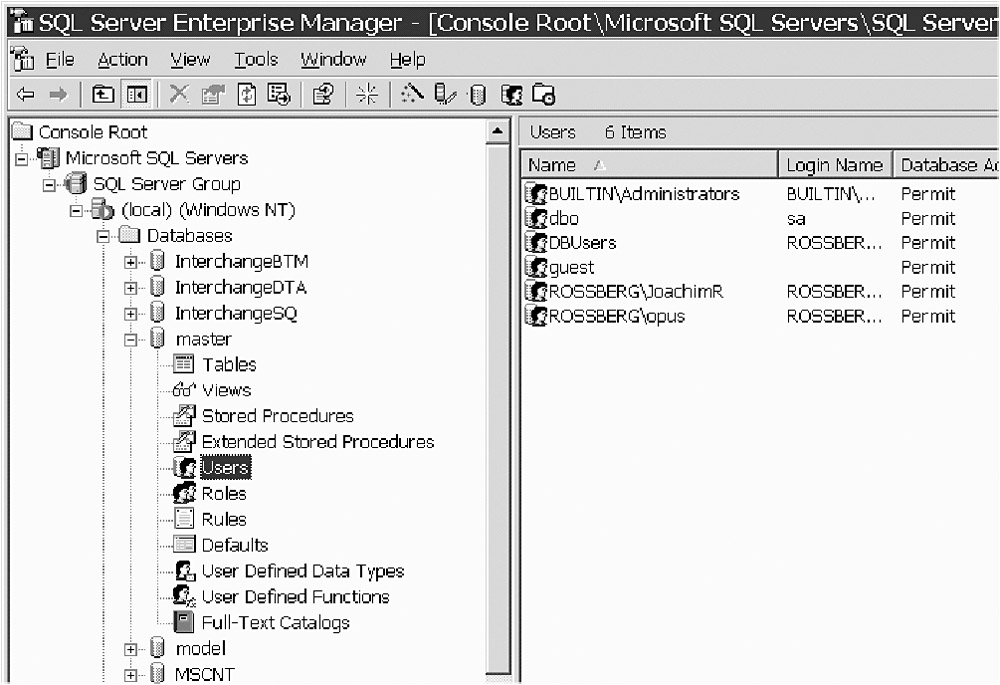Collapse the master database node
1000x685 pixels.
(x=130, y=340)
